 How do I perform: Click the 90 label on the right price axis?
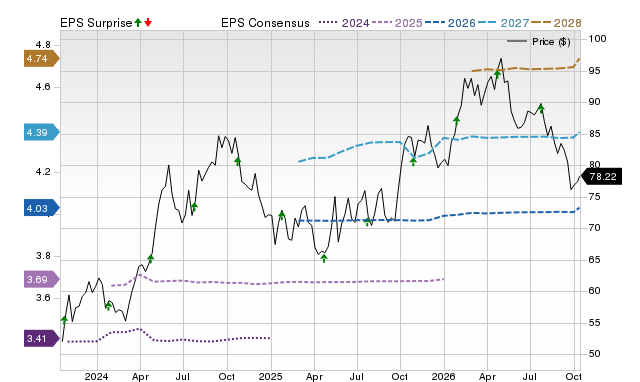click(x=594, y=102)
